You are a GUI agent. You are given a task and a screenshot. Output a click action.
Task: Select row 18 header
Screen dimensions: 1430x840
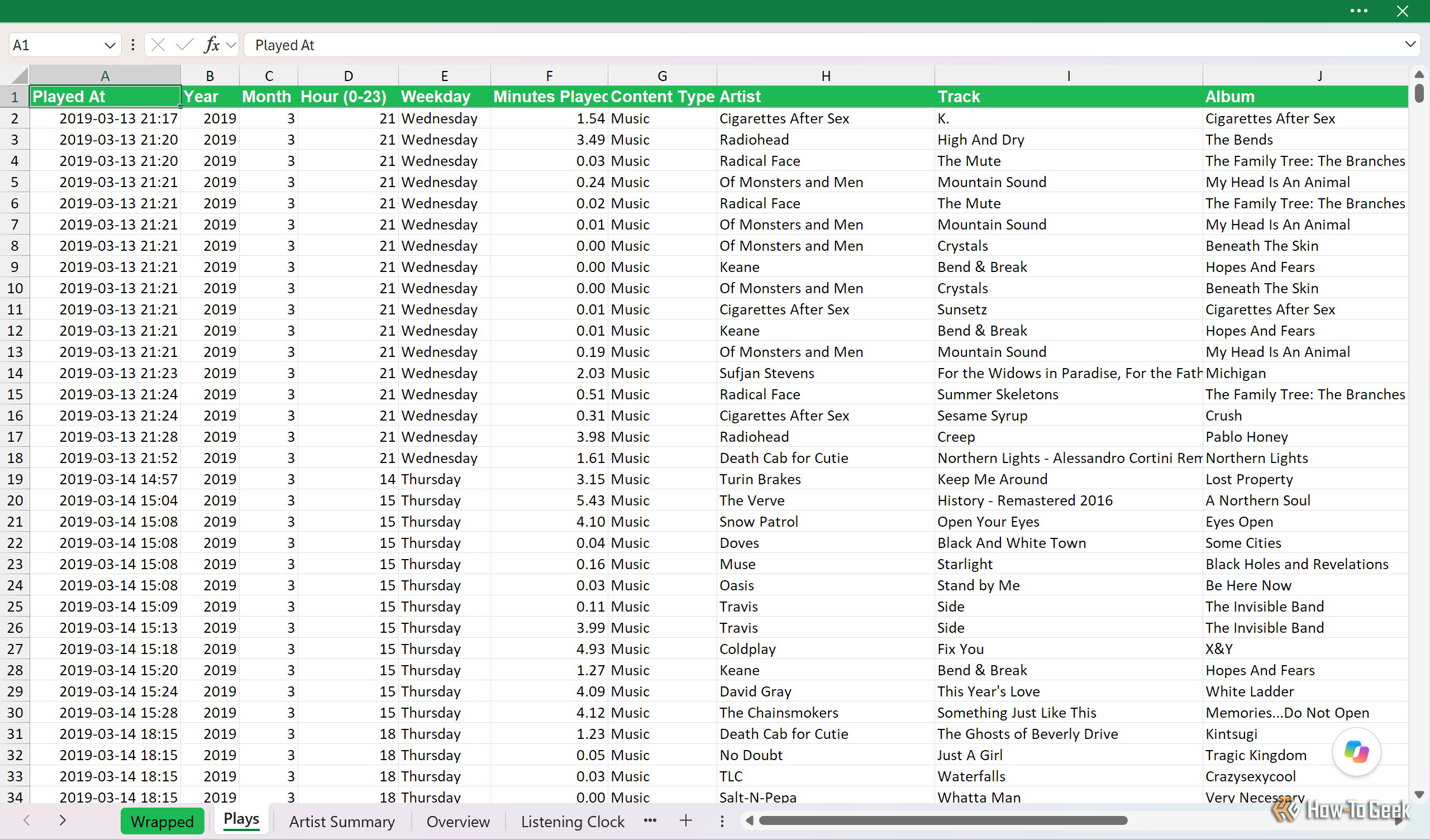(x=15, y=458)
